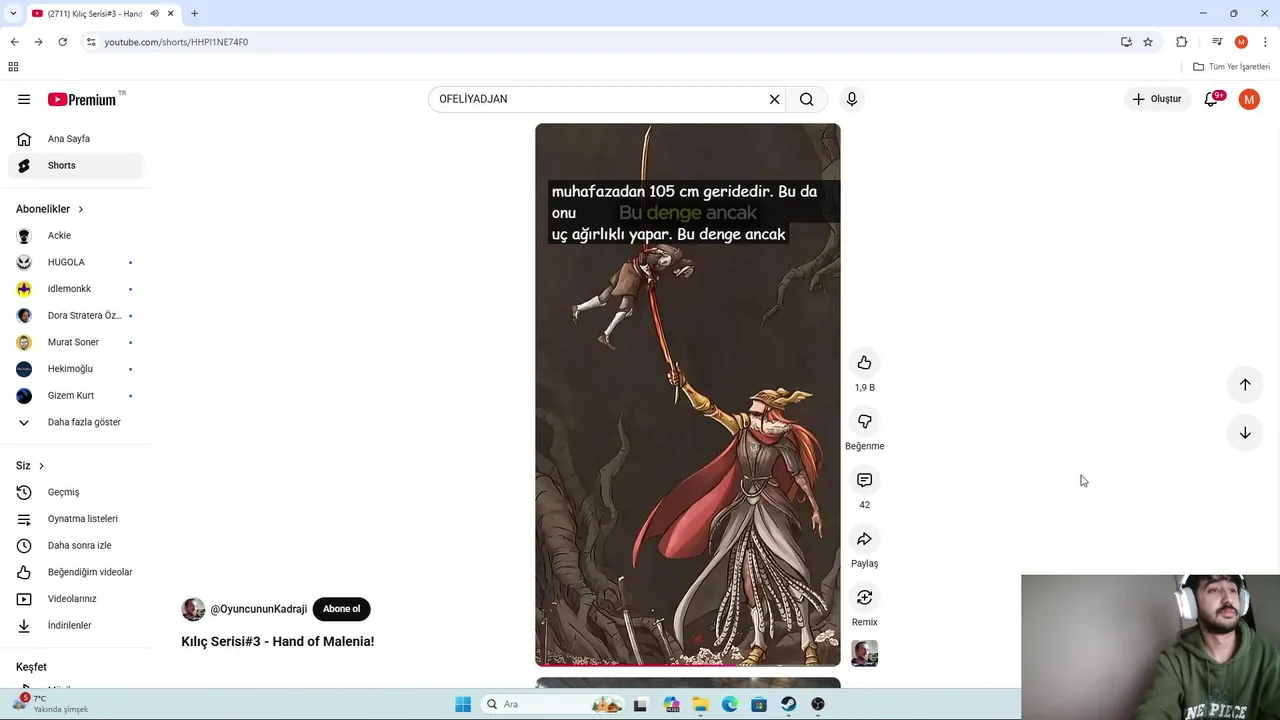Install app icon in address bar

coord(1126,42)
